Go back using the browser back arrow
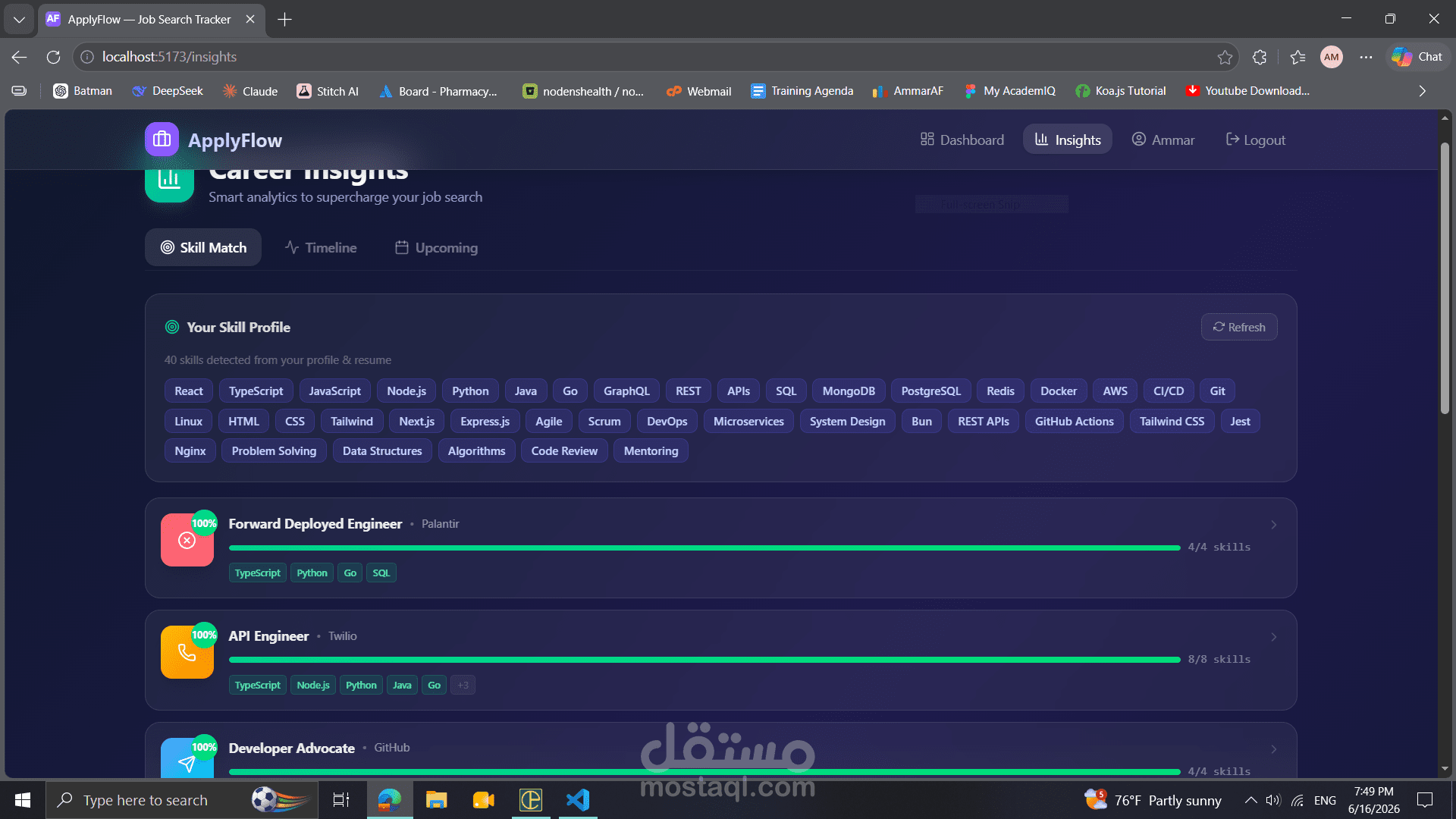Screen dimensions: 1456x819 tap(20, 57)
